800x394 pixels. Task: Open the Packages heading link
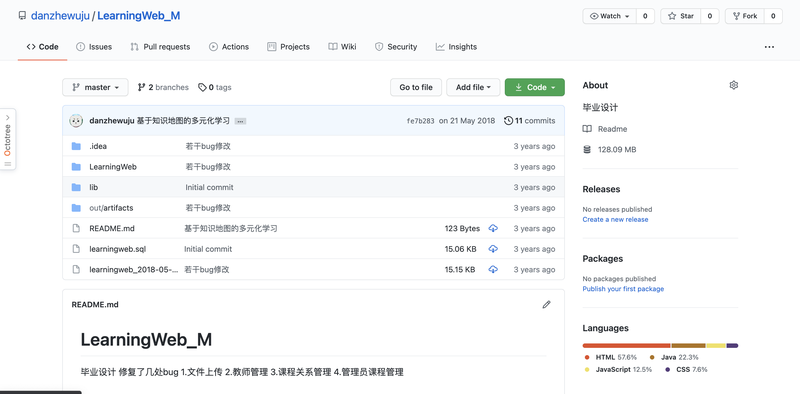[x=603, y=259]
